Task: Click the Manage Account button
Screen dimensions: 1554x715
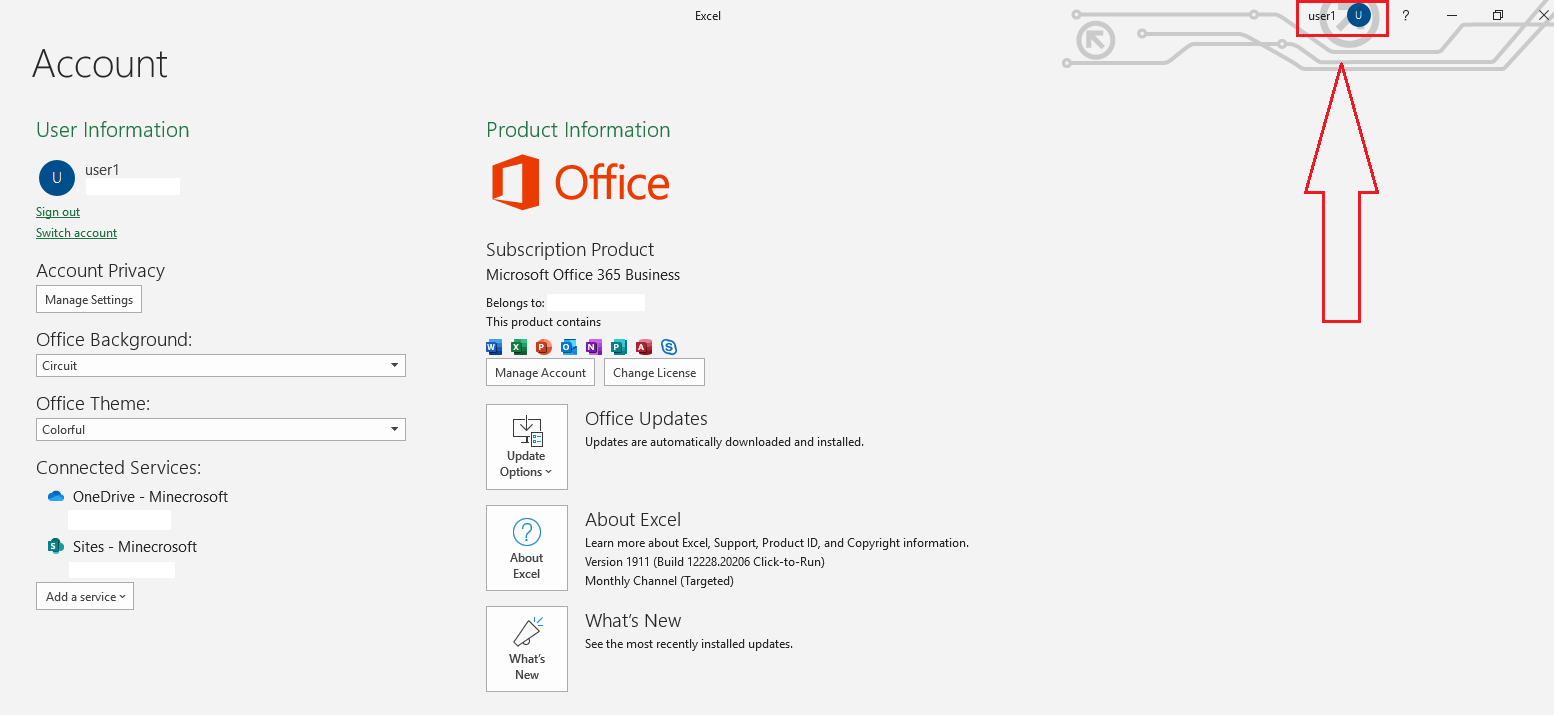Action: click(x=540, y=372)
